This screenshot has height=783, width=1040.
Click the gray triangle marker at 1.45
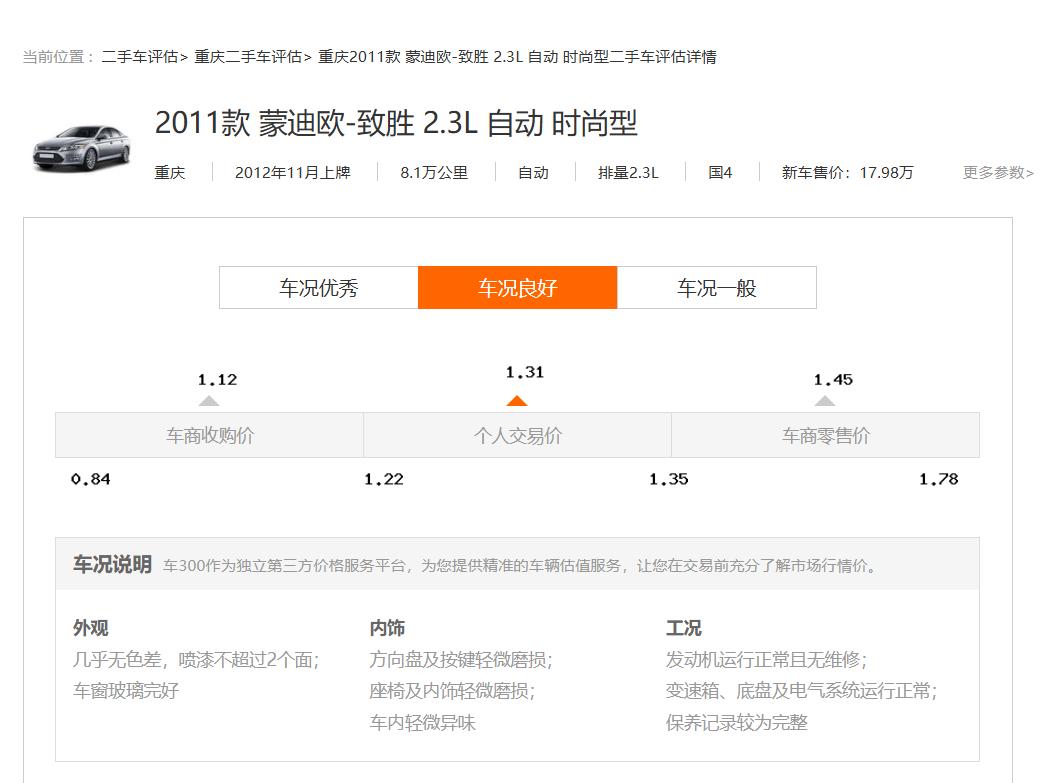[824, 401]
